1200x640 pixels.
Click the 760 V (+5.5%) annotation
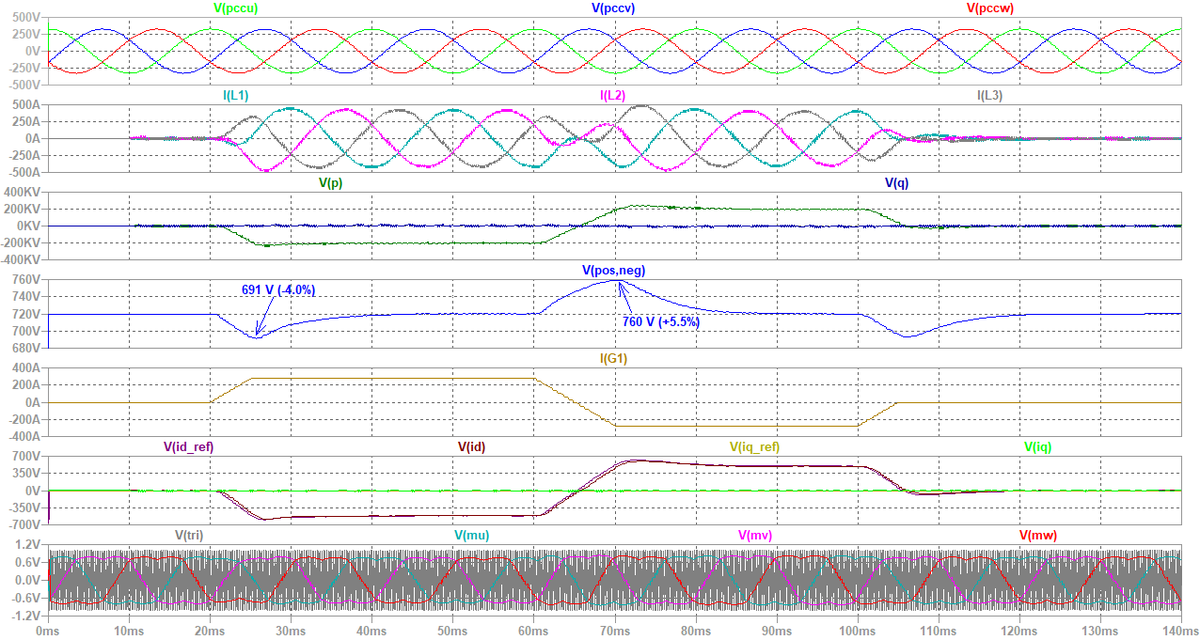[x=663, y=323]
